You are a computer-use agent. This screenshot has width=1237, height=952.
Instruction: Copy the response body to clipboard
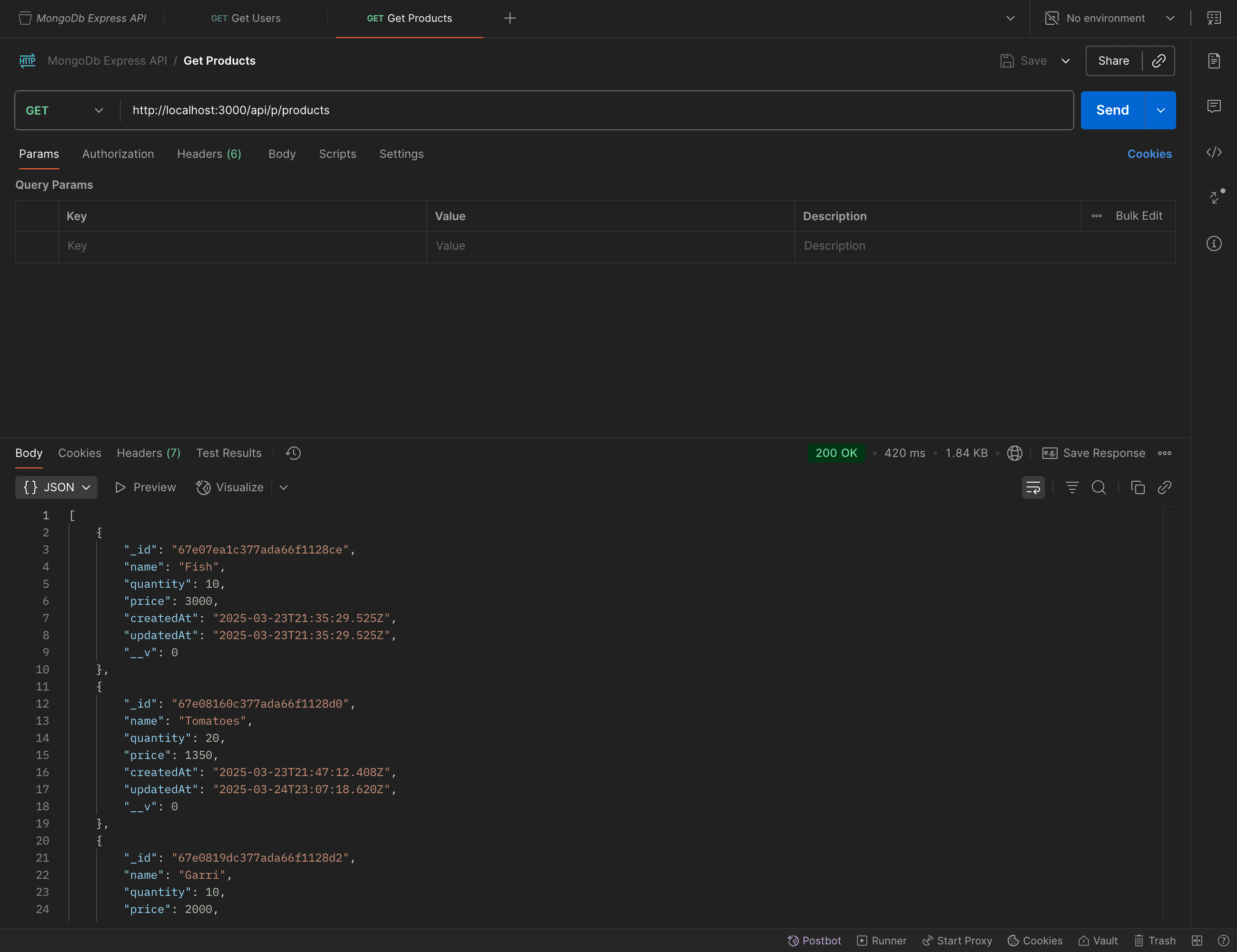click(1138, 487)
